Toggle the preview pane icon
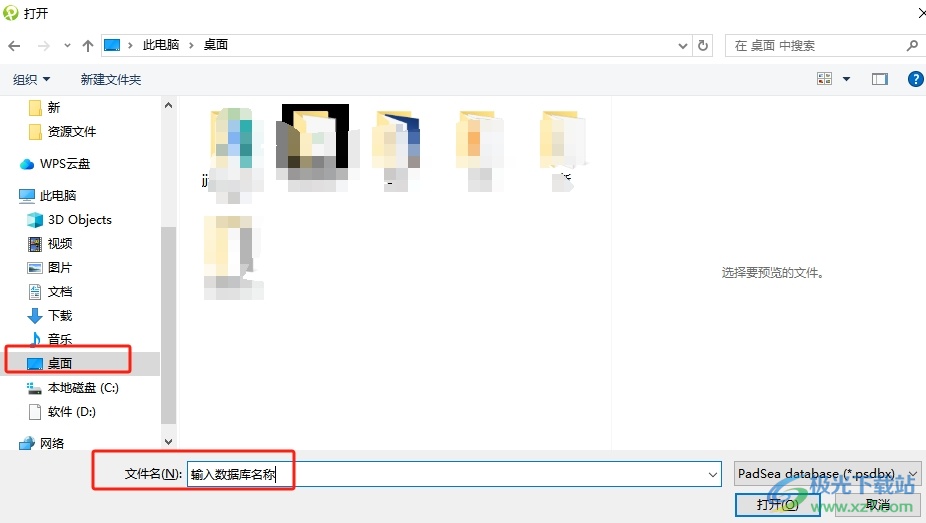This screenshot has width=926, height=523. tap(879, 79)
